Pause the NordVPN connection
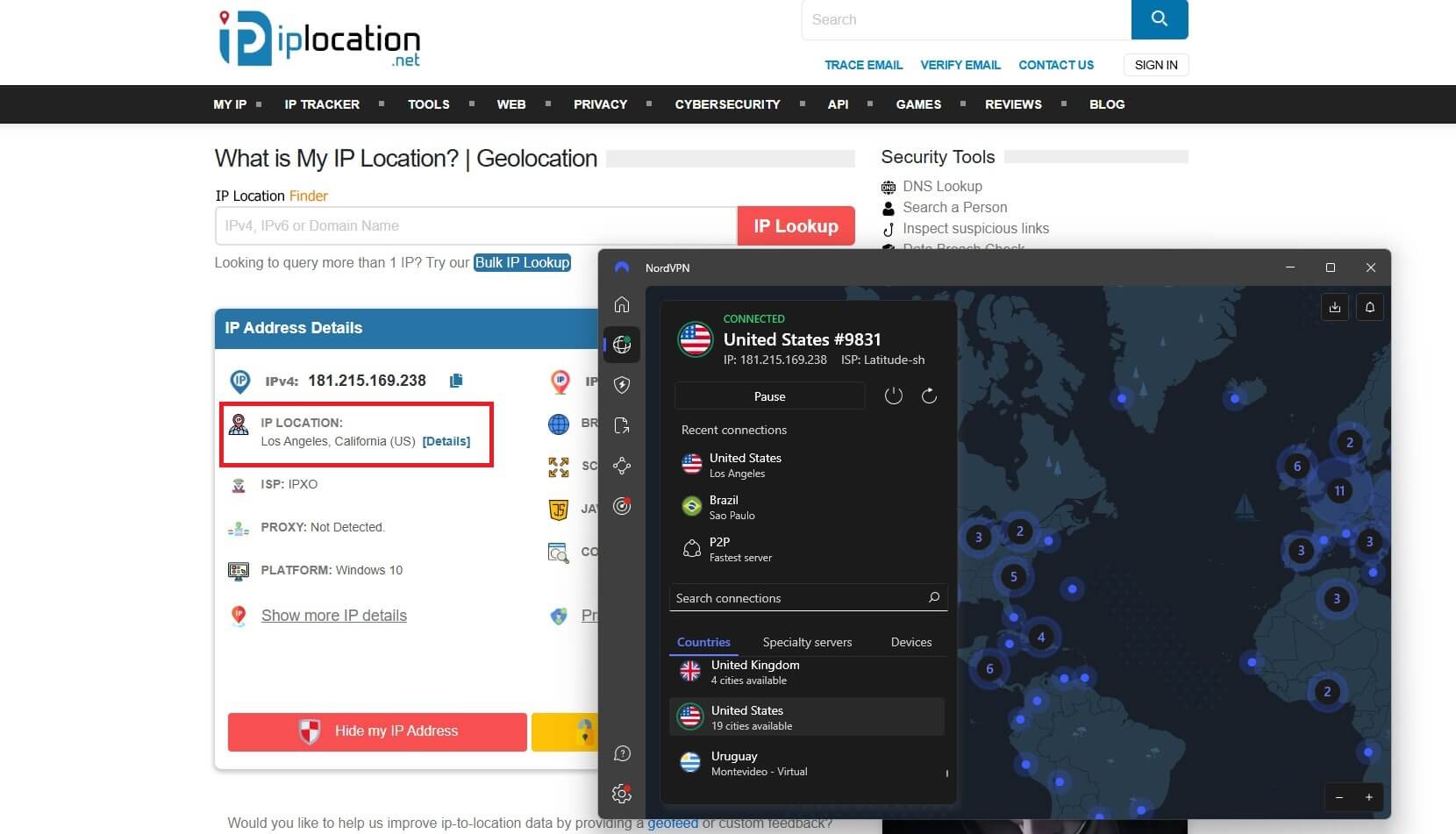Image resolution: width=1456 pixels, height=834 pixels. (770, 396)
